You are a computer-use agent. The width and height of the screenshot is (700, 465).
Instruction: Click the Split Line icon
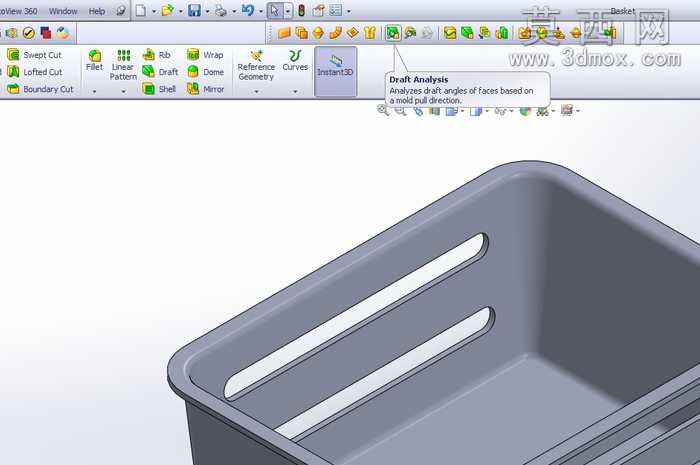(x=450, y=33)
